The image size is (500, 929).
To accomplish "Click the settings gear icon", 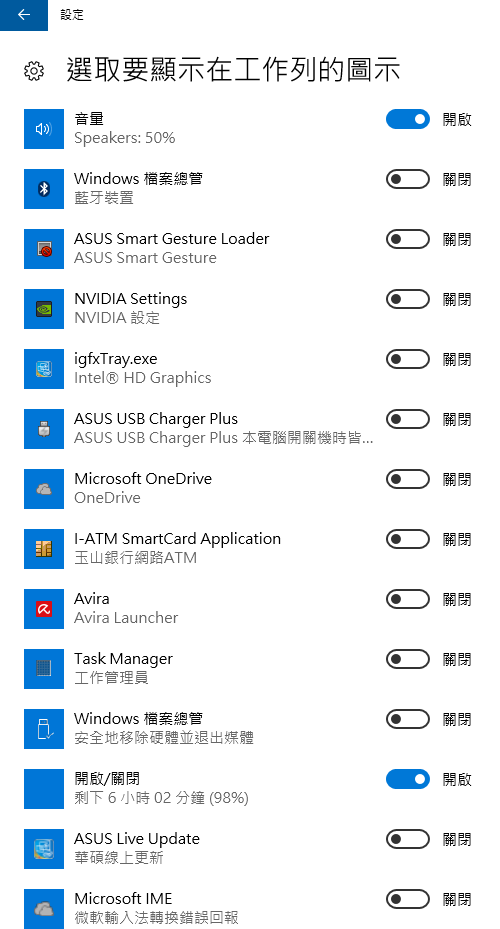I will (34, 71).
